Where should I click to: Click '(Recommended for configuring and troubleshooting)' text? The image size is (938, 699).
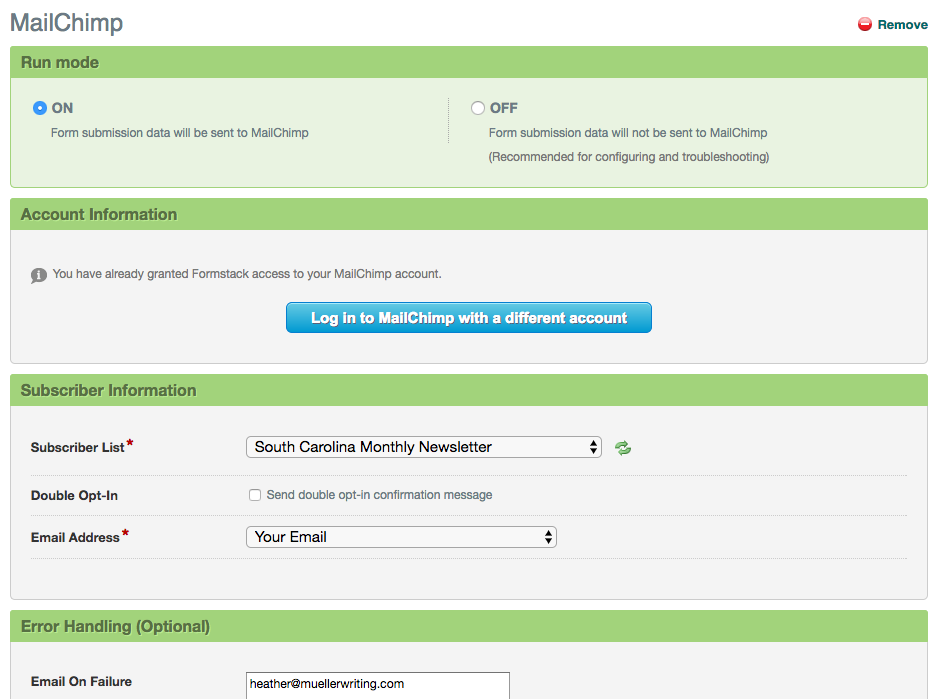[x=629, y=157]
